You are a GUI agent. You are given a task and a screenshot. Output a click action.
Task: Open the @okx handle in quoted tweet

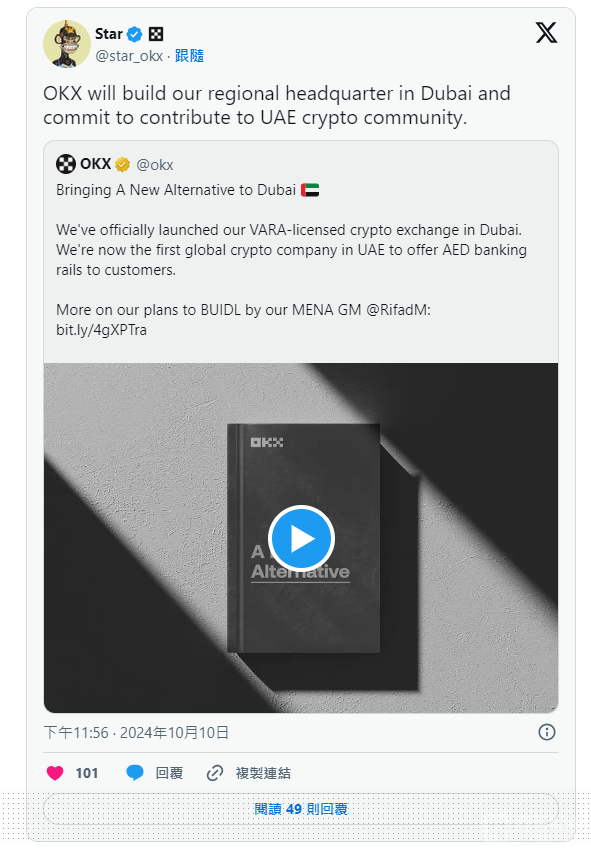pos(155,165)
